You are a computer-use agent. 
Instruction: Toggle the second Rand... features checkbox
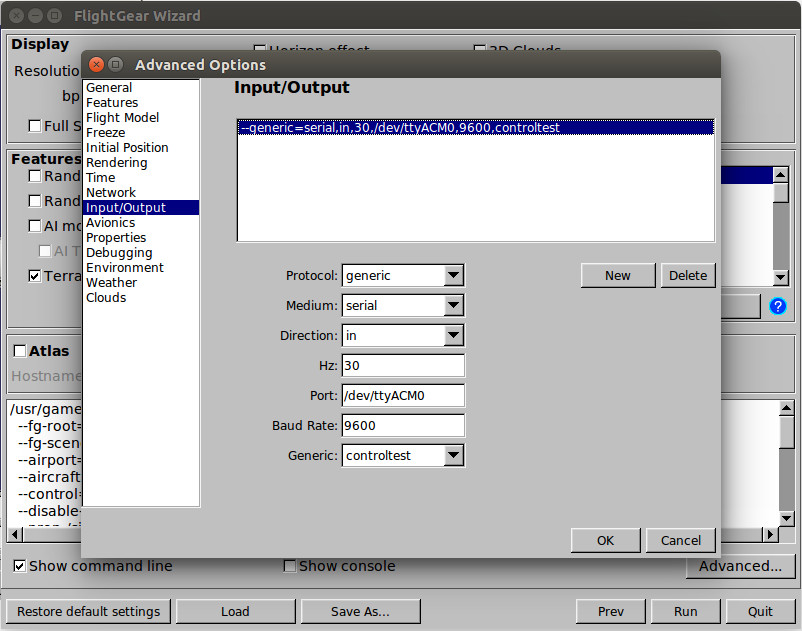35,201
